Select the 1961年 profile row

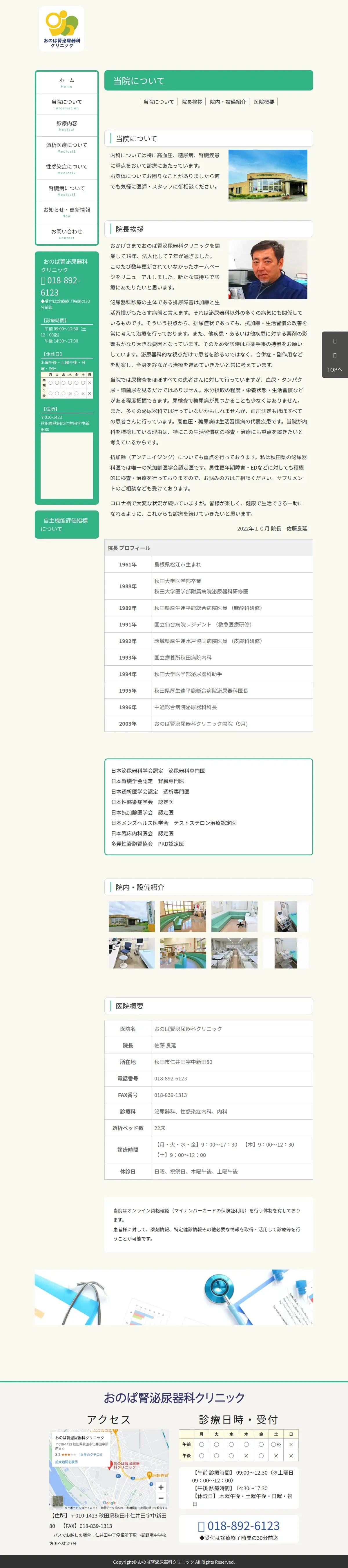point(209,564)
